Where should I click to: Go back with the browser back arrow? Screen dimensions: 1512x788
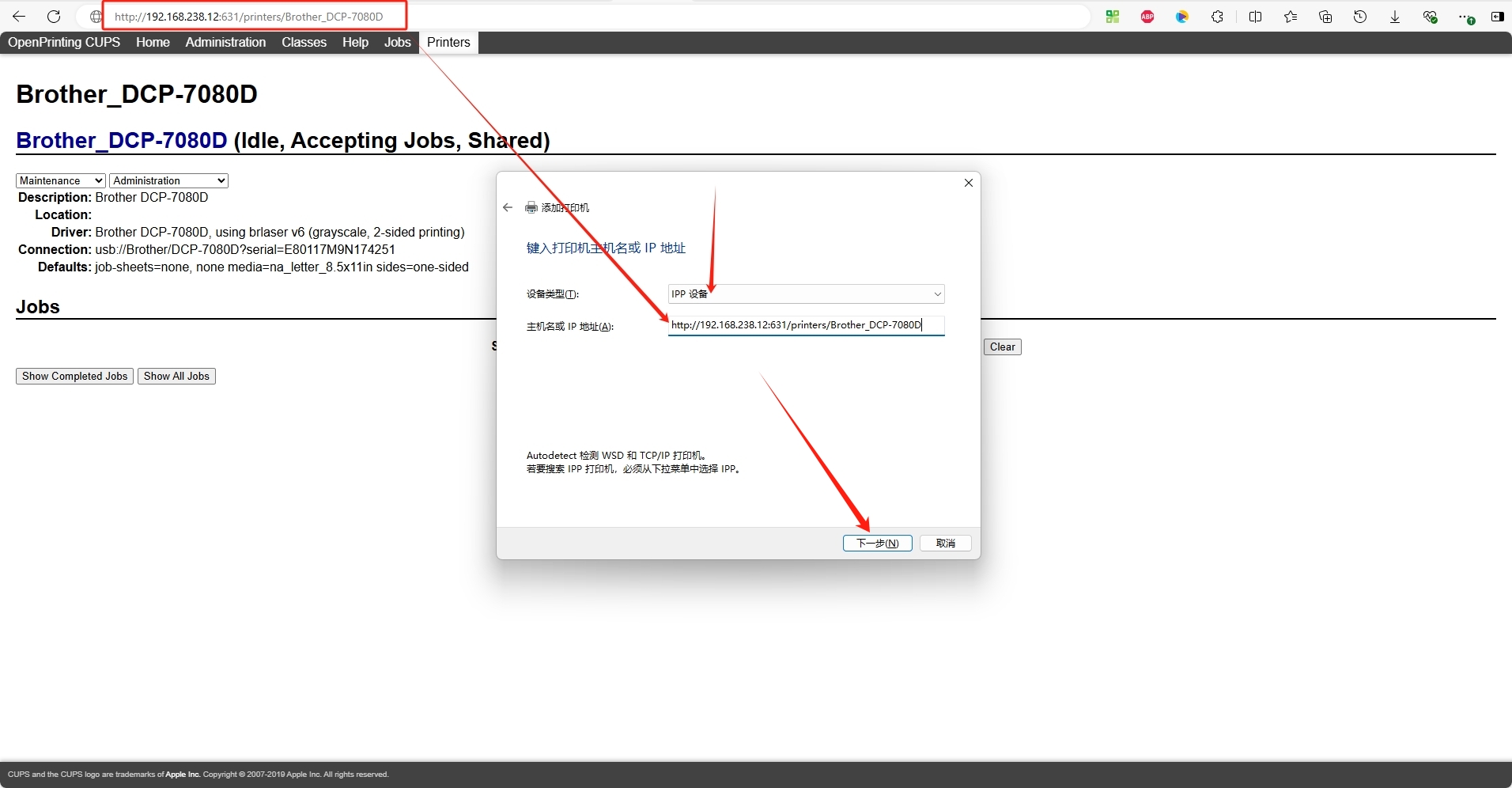coord(19,17)
